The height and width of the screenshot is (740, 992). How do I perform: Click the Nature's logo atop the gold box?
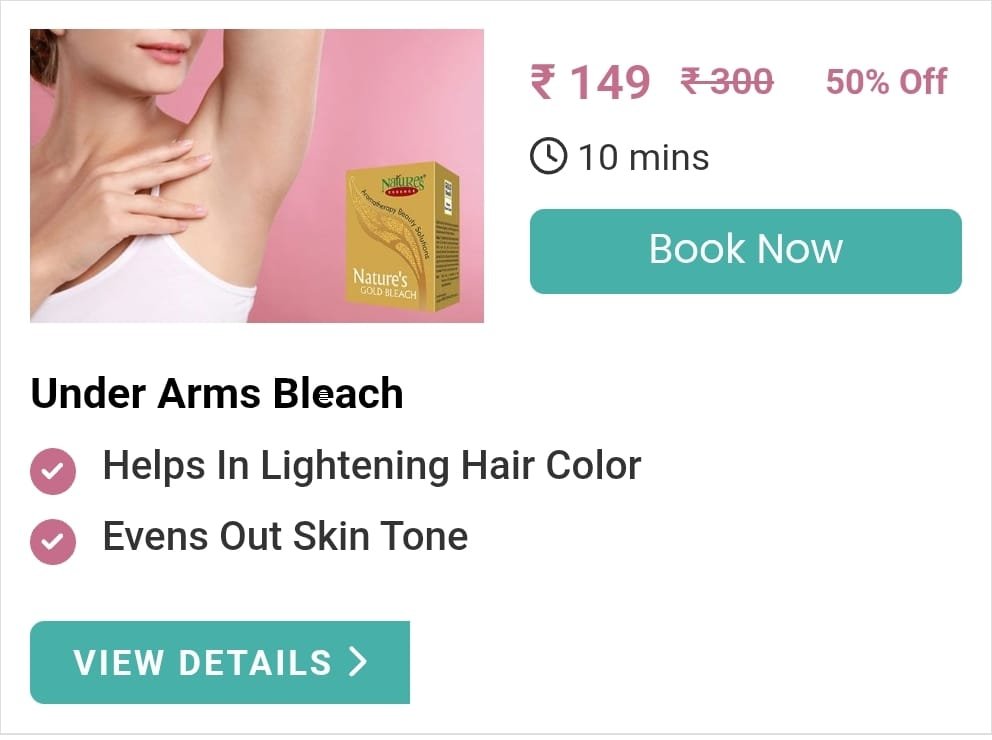[x=403, y=185]
